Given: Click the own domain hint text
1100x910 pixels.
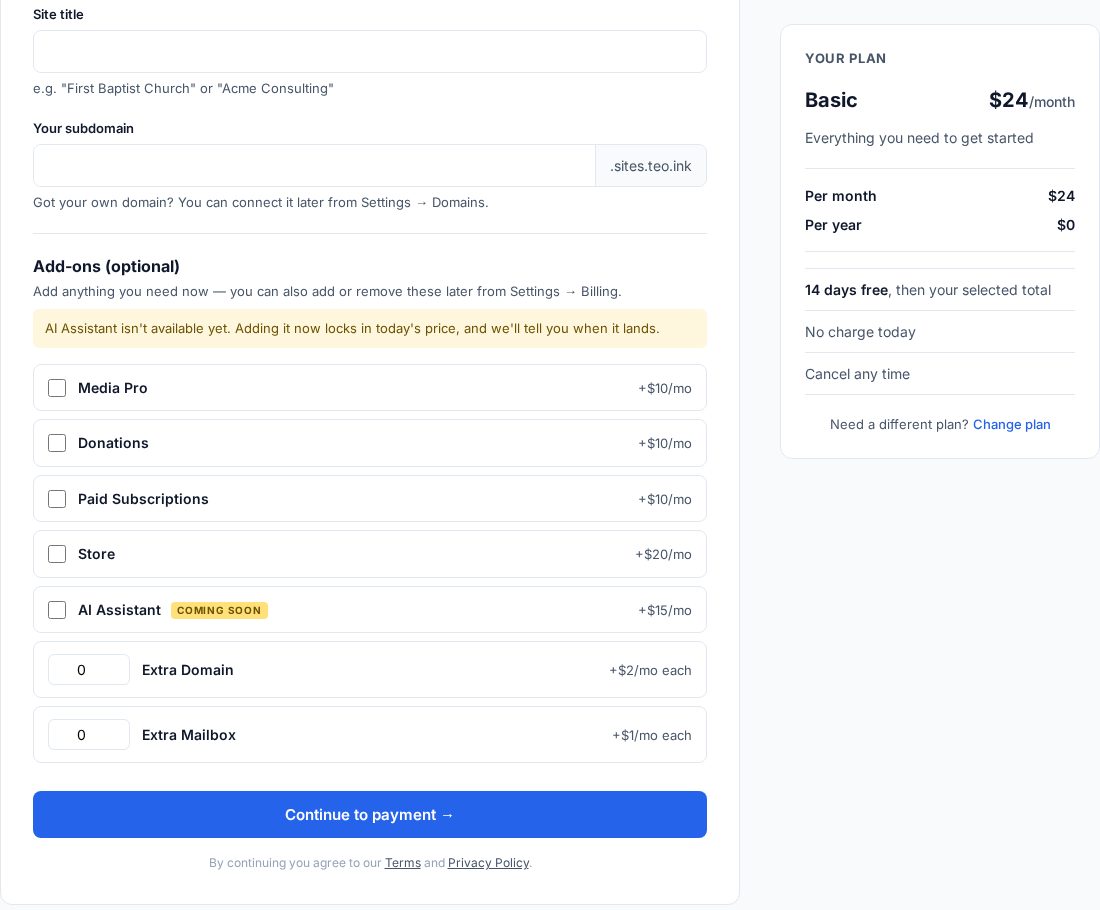Looking at the screenshot, I should coord(260,202).
